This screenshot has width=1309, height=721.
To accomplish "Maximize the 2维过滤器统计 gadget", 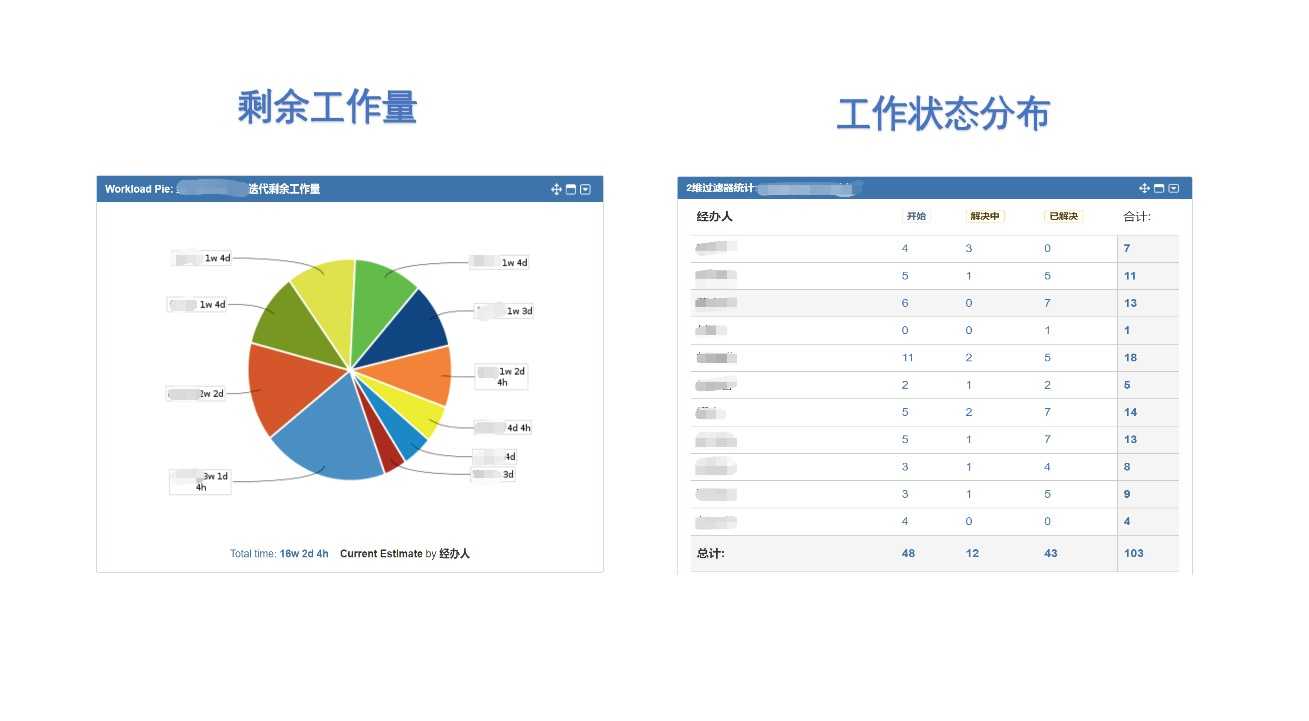I will pyautogui.click(x=1159, y=188).
